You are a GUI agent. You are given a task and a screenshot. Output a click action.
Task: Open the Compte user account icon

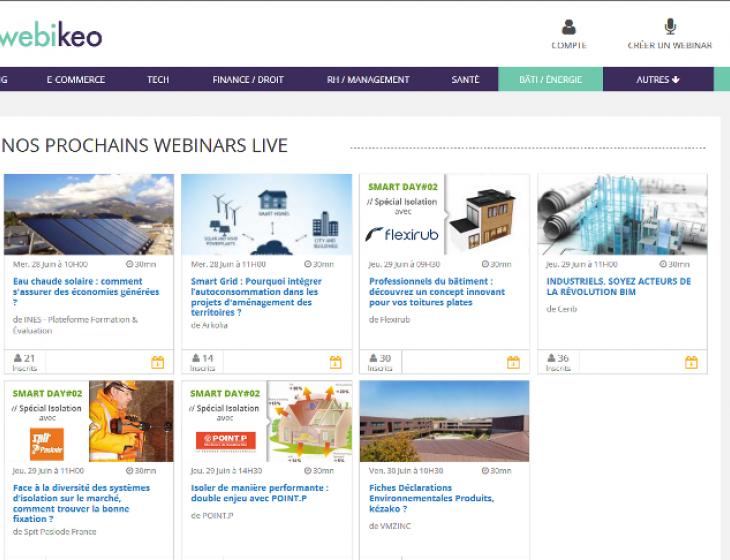point(568,27)
